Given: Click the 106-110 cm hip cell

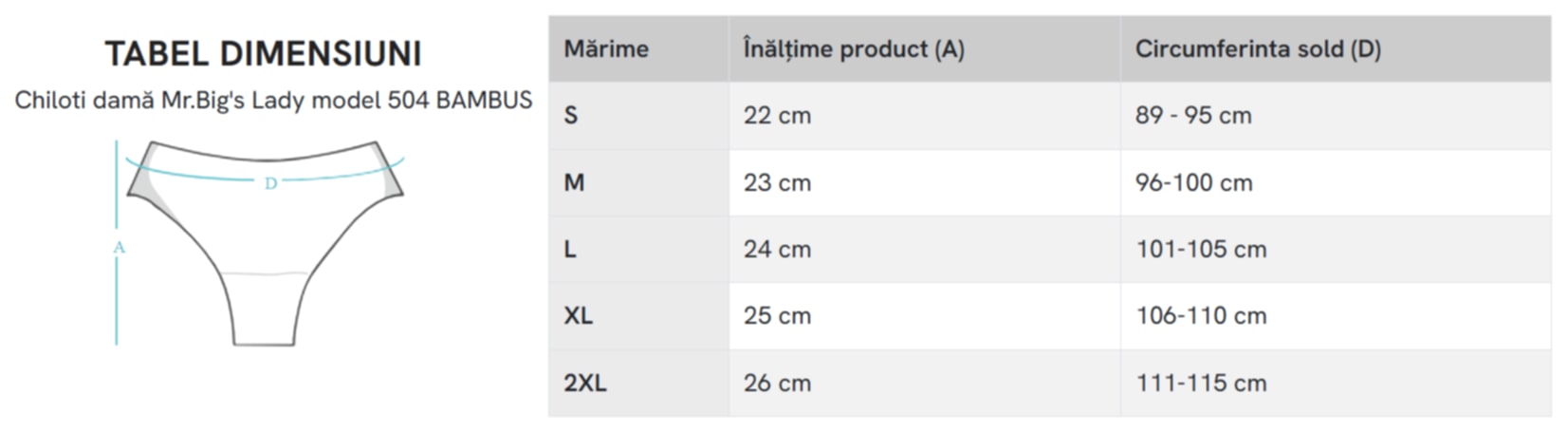Looking at the screenshot, I should 1201,315.
